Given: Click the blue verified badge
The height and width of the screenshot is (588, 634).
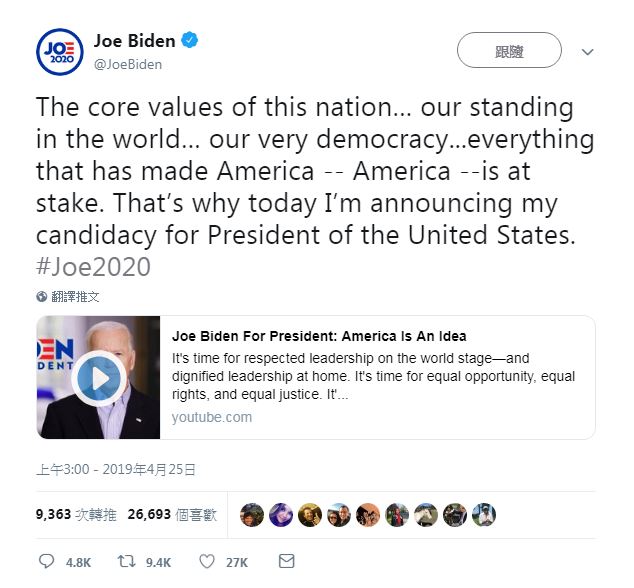Looking at the screenshot, I should point(189,40).
